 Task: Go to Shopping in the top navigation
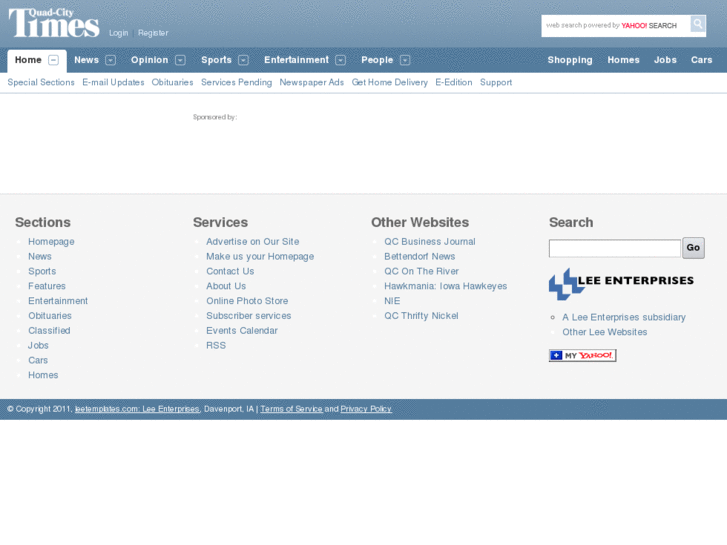570,60
